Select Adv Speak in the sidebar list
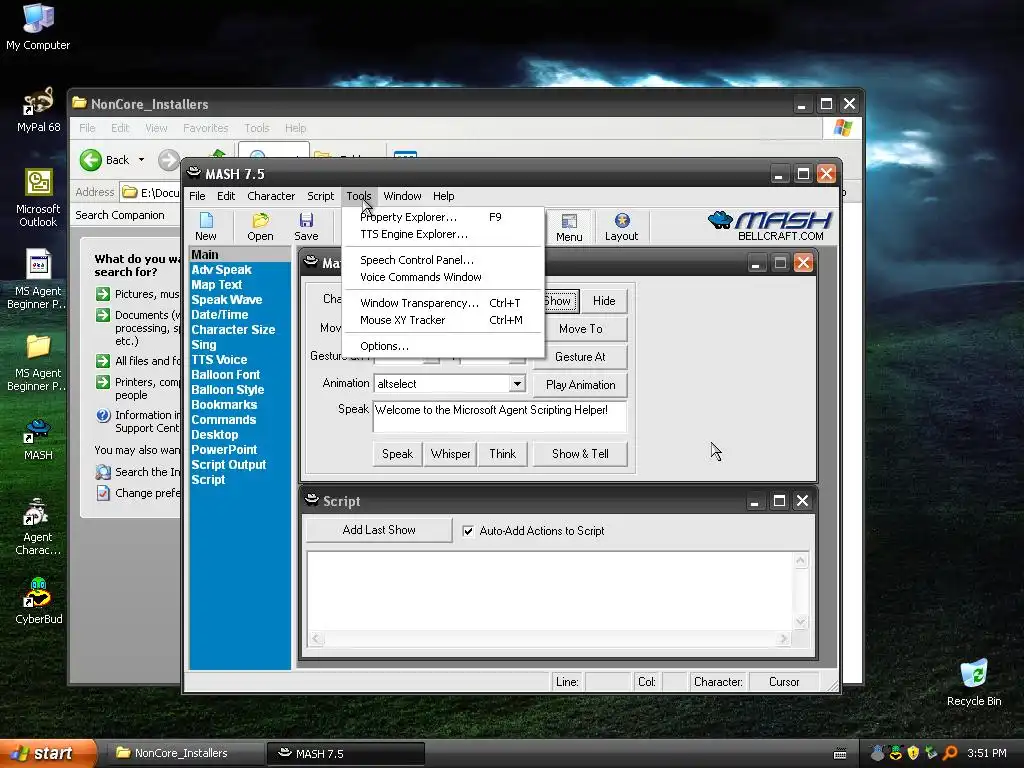The width and height of the screenshot is (1024, 768). click(221, 270)
